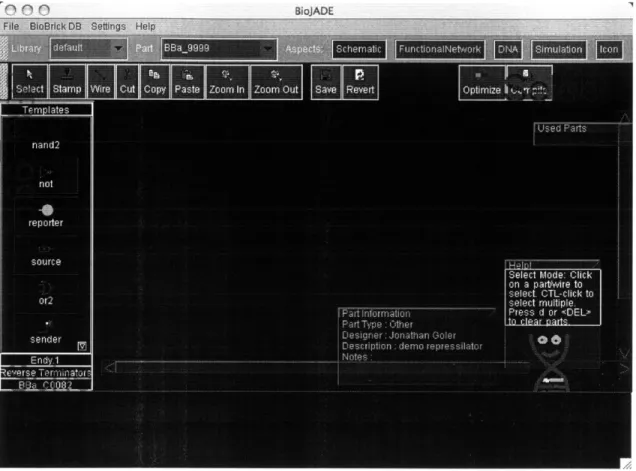Choose the Stamp tool
Image resolution: width=636 pixels, height=471 pixels.
(x=67, y=82)
